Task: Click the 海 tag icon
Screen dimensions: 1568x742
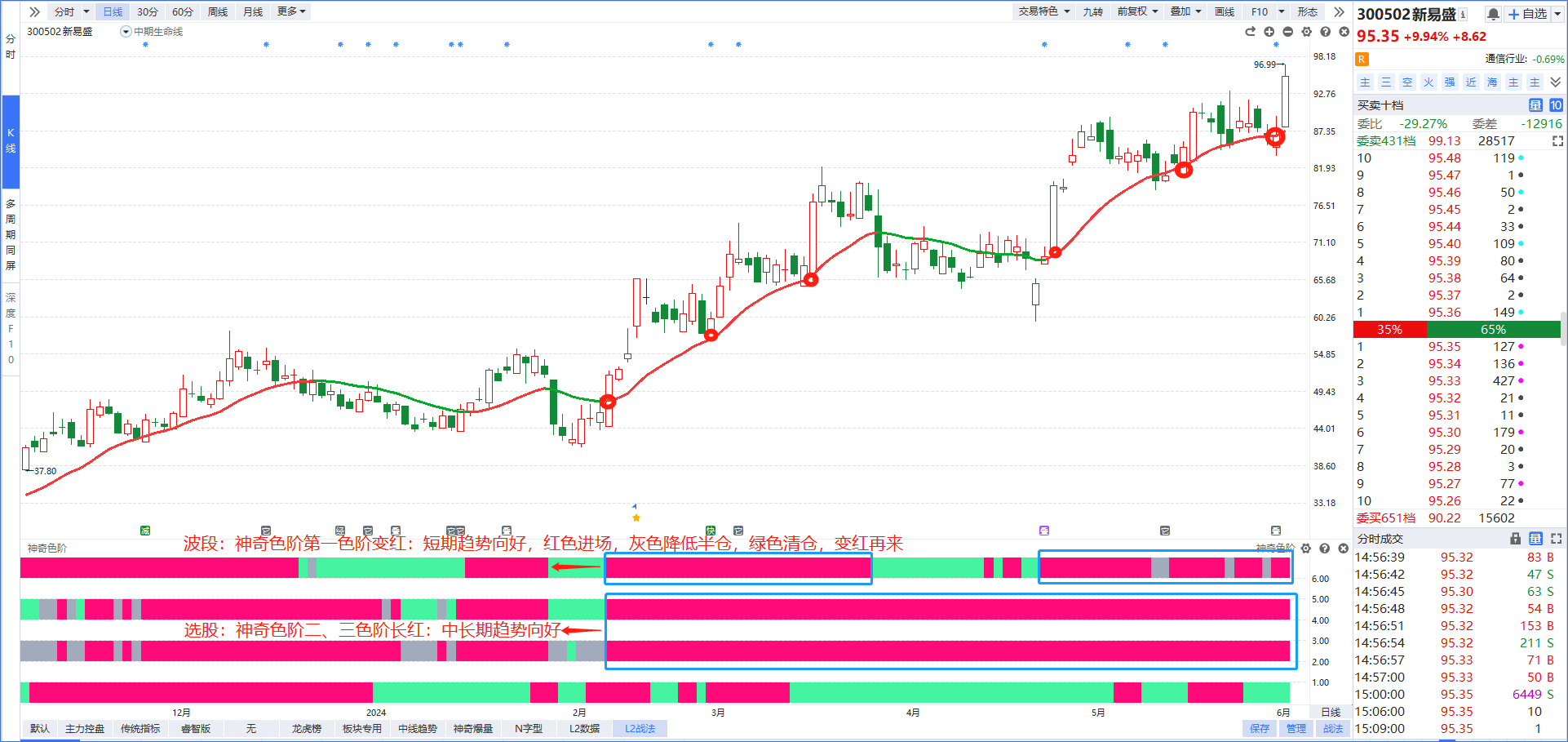Action: [1492, 82]
